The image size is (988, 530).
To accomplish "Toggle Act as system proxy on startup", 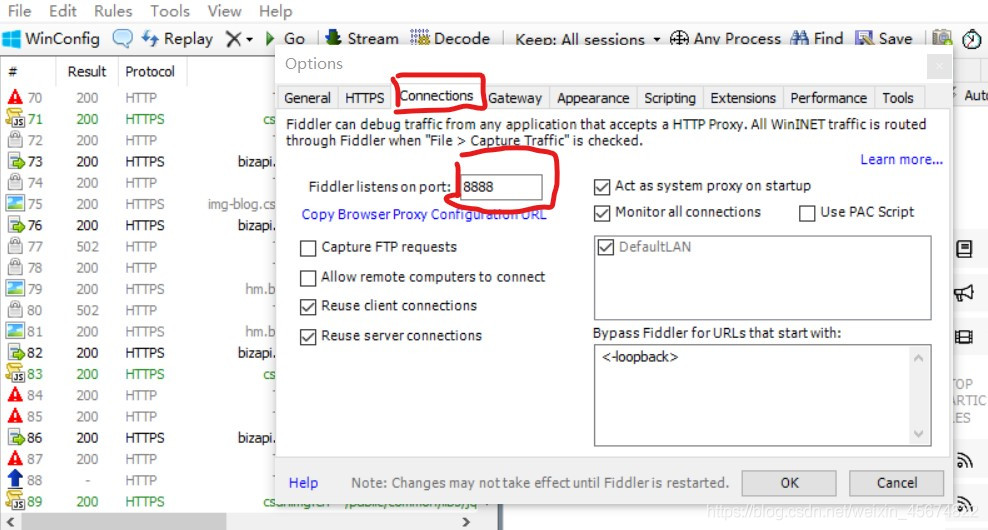I will (602, 187).
